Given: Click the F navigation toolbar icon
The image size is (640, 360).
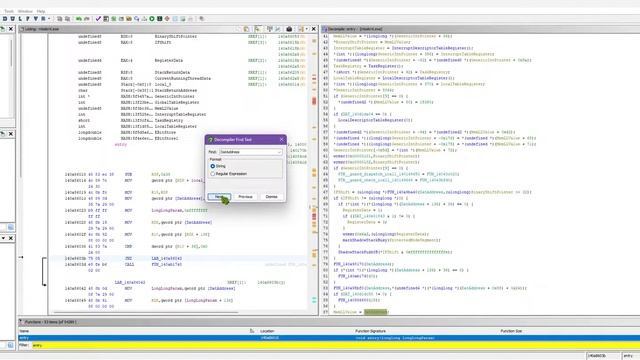Looking at the screenshot, I should click(28, 19).
